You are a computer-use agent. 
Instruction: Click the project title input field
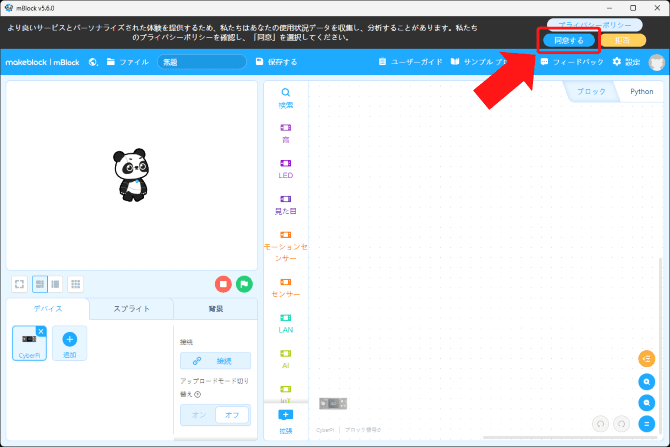point(202,62)
